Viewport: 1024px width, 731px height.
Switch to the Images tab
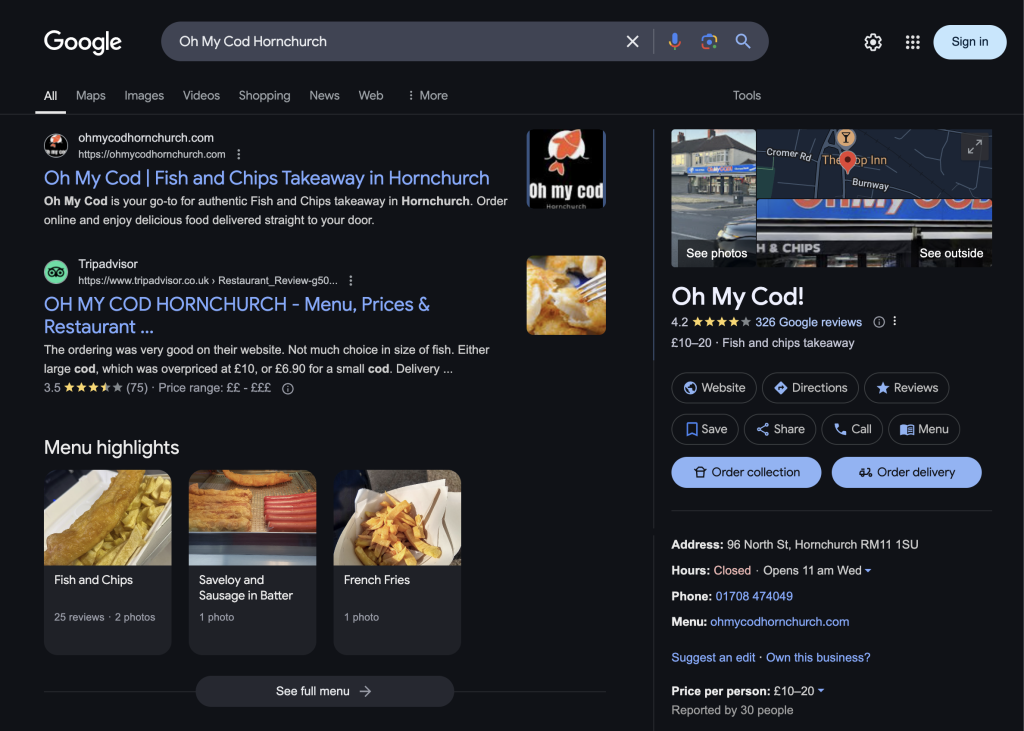point(144,96)
